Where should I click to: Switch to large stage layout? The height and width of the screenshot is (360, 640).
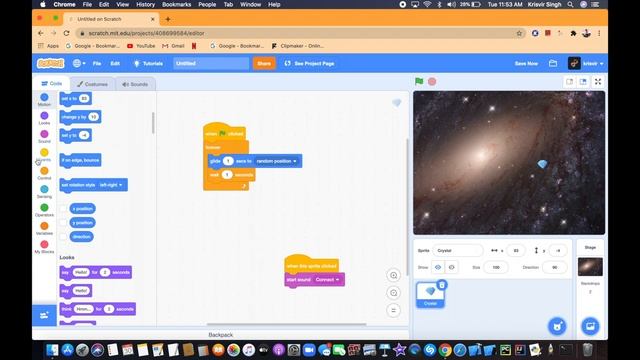pos(583,82)
